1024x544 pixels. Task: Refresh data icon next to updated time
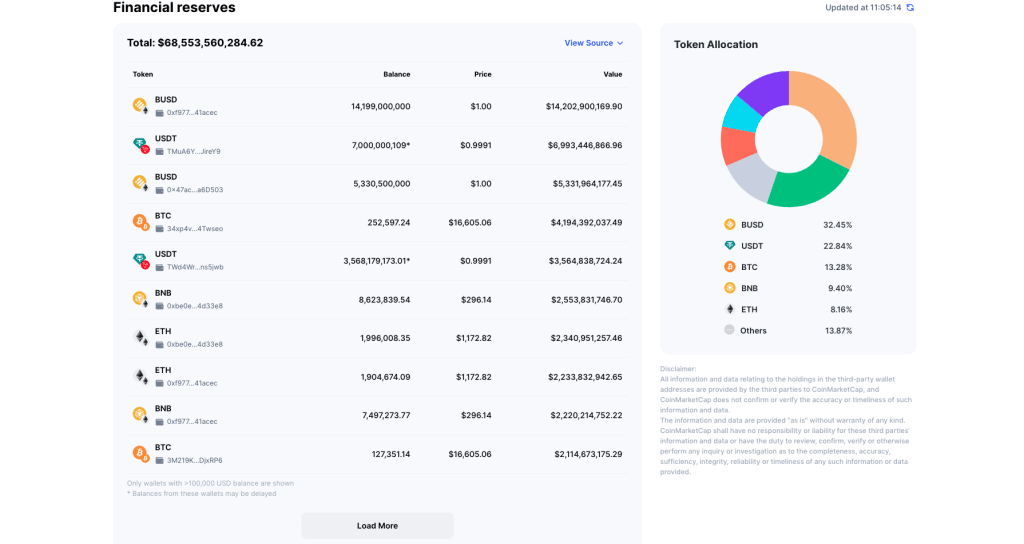pyautogui.click(x=910, y=8)
